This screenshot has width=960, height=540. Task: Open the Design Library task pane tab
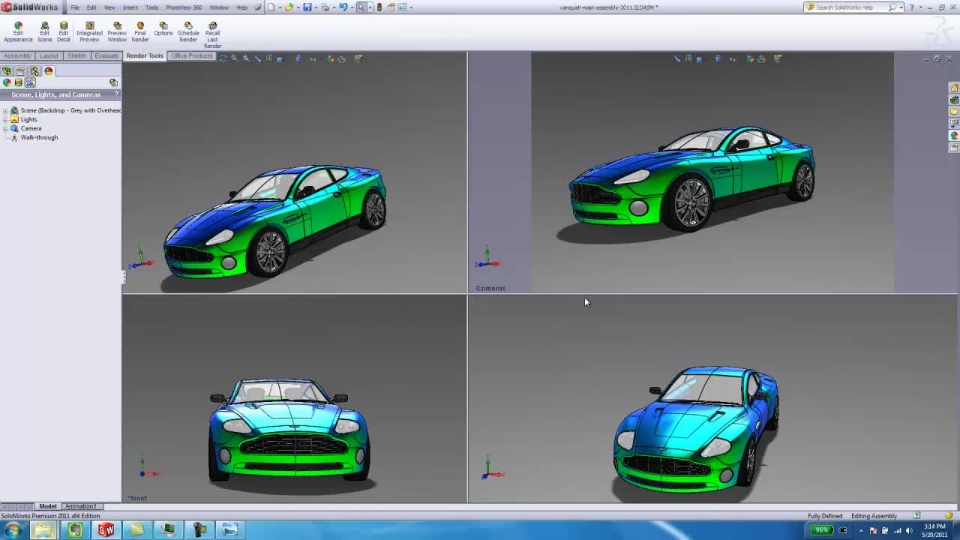[x=954, y=100]
